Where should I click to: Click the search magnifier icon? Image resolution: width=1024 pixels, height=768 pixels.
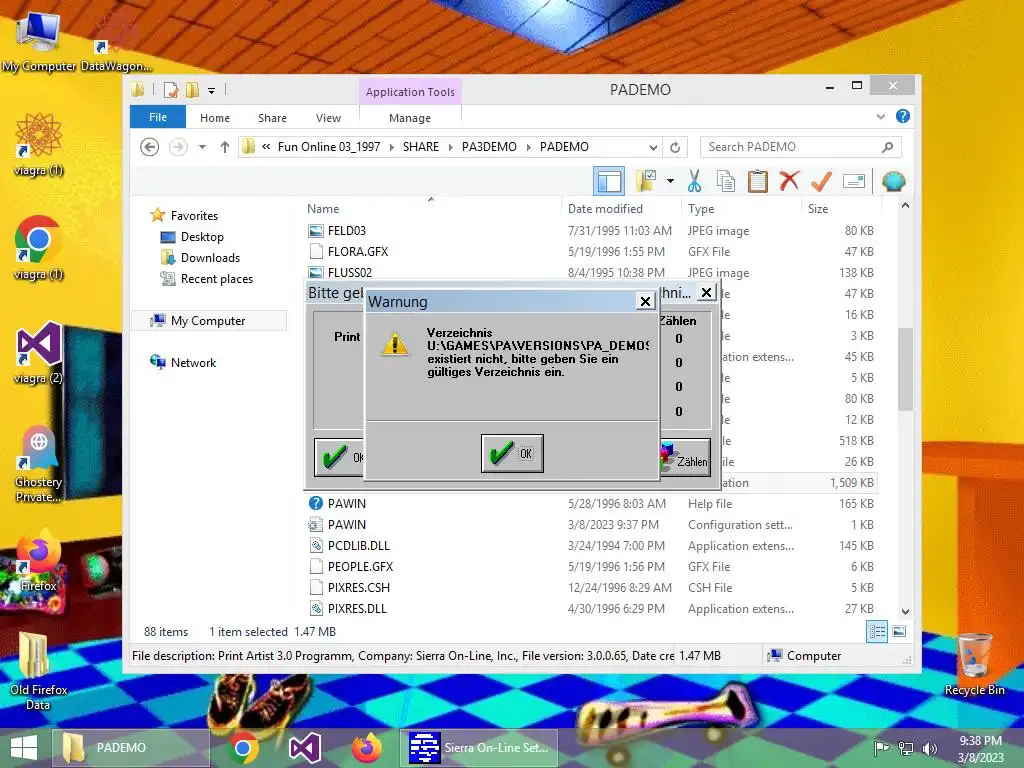[x=888, y=147]
